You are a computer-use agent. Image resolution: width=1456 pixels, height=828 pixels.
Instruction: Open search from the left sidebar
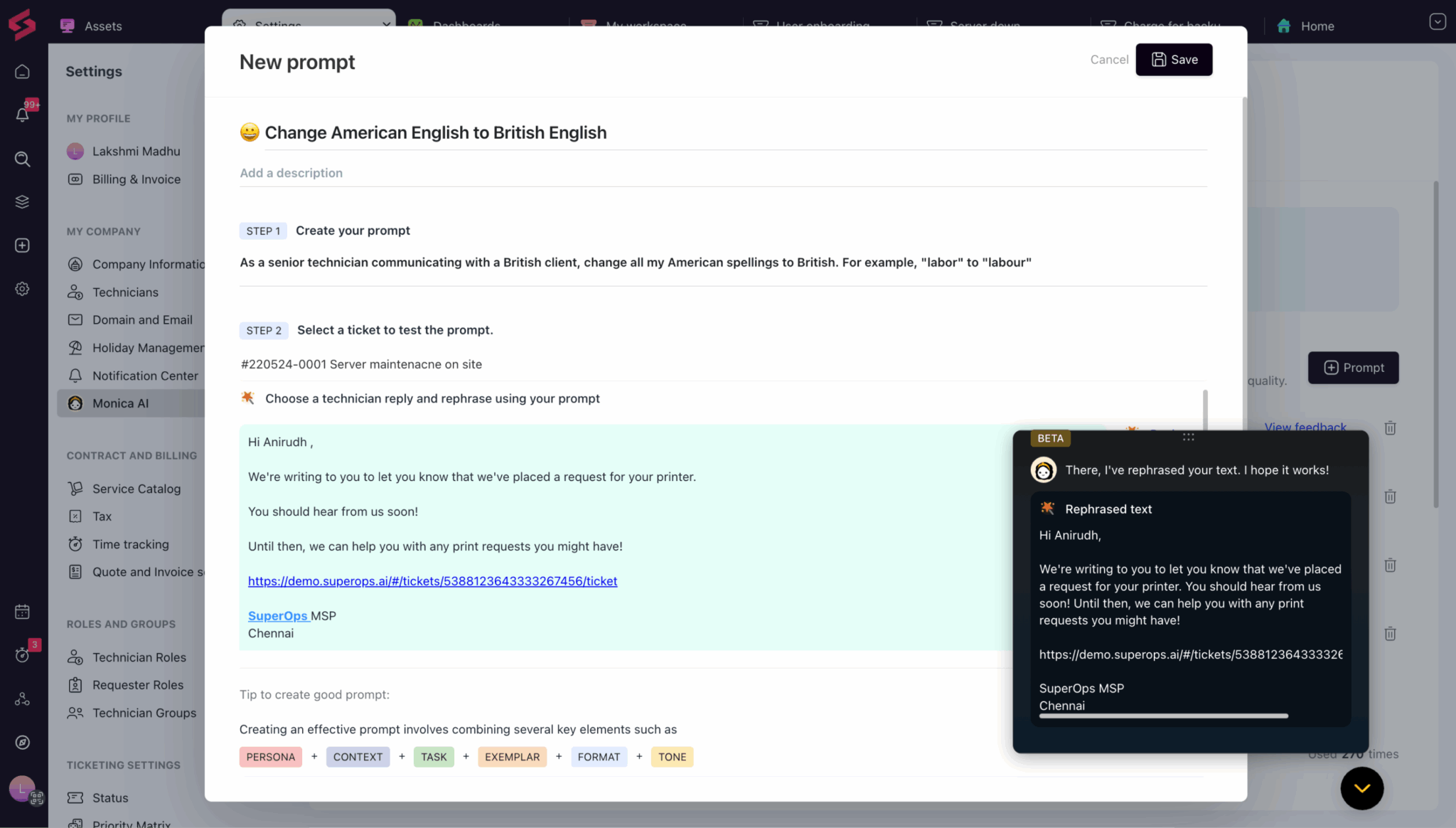[x=22, y=159]
